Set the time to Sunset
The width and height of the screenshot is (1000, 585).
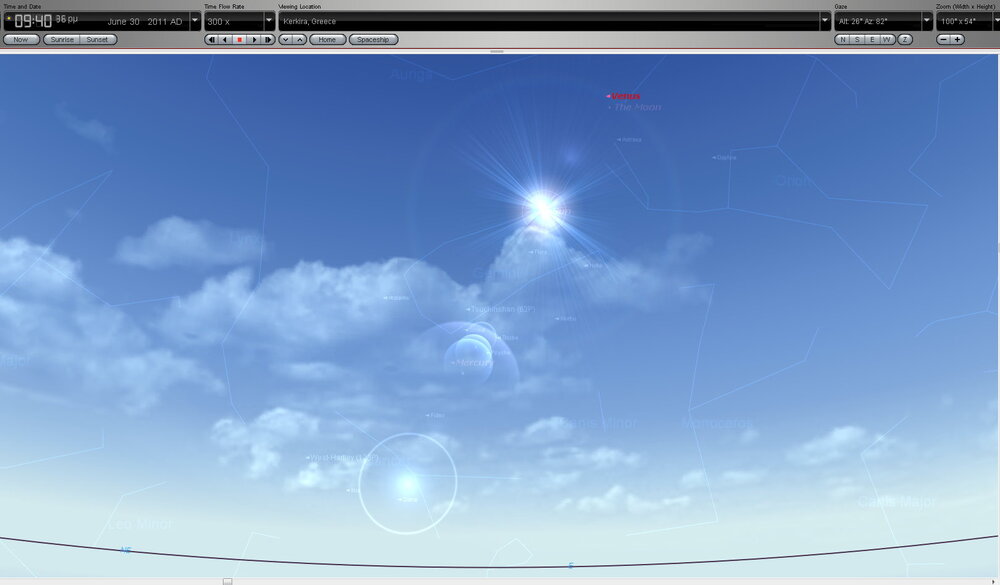click(96, 39)
